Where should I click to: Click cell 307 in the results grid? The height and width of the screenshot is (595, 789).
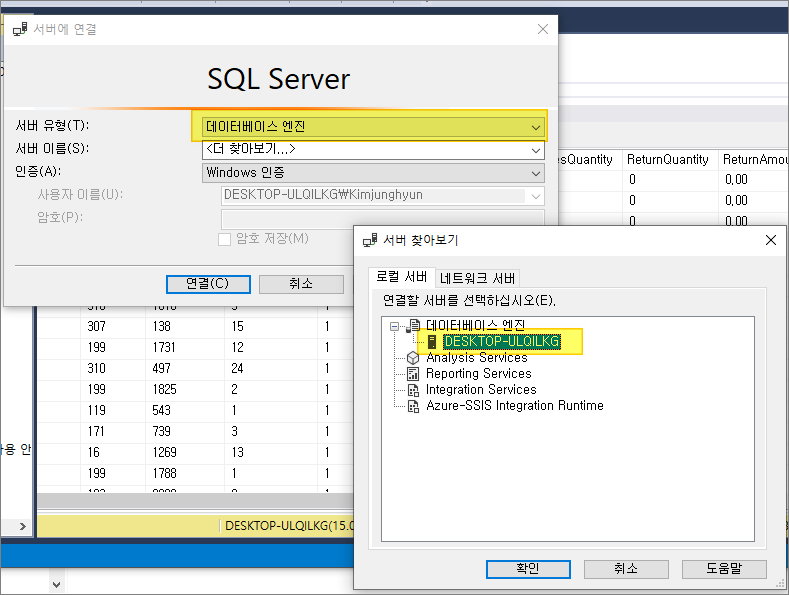click(x=113, y=326)
